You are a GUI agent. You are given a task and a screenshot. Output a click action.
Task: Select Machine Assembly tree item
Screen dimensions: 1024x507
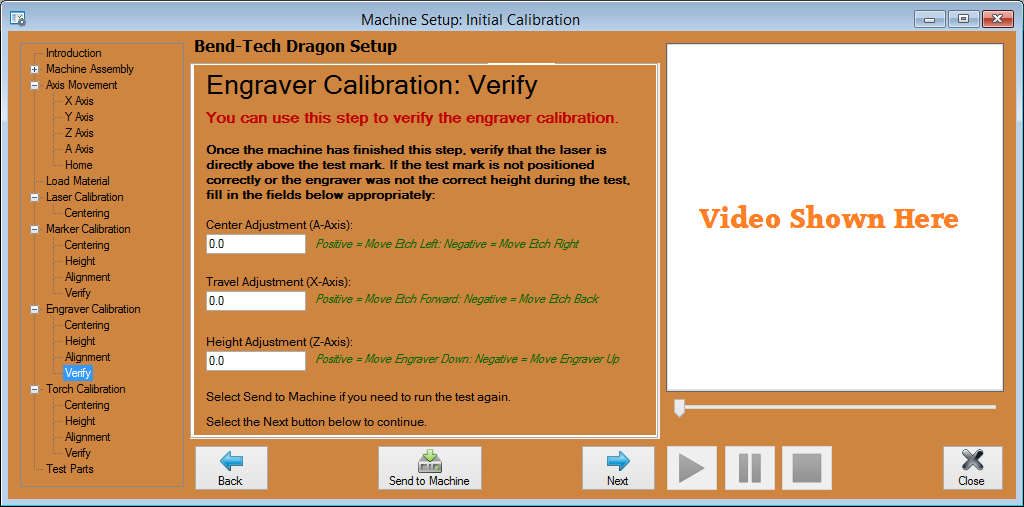pos(89,69)
